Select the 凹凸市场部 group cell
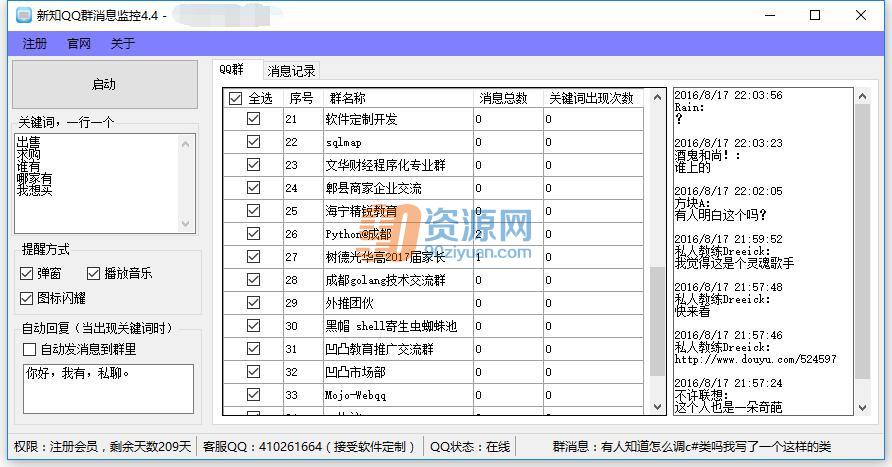The height and width of the screenshot is (467, 892). click(x=398, y=372)
